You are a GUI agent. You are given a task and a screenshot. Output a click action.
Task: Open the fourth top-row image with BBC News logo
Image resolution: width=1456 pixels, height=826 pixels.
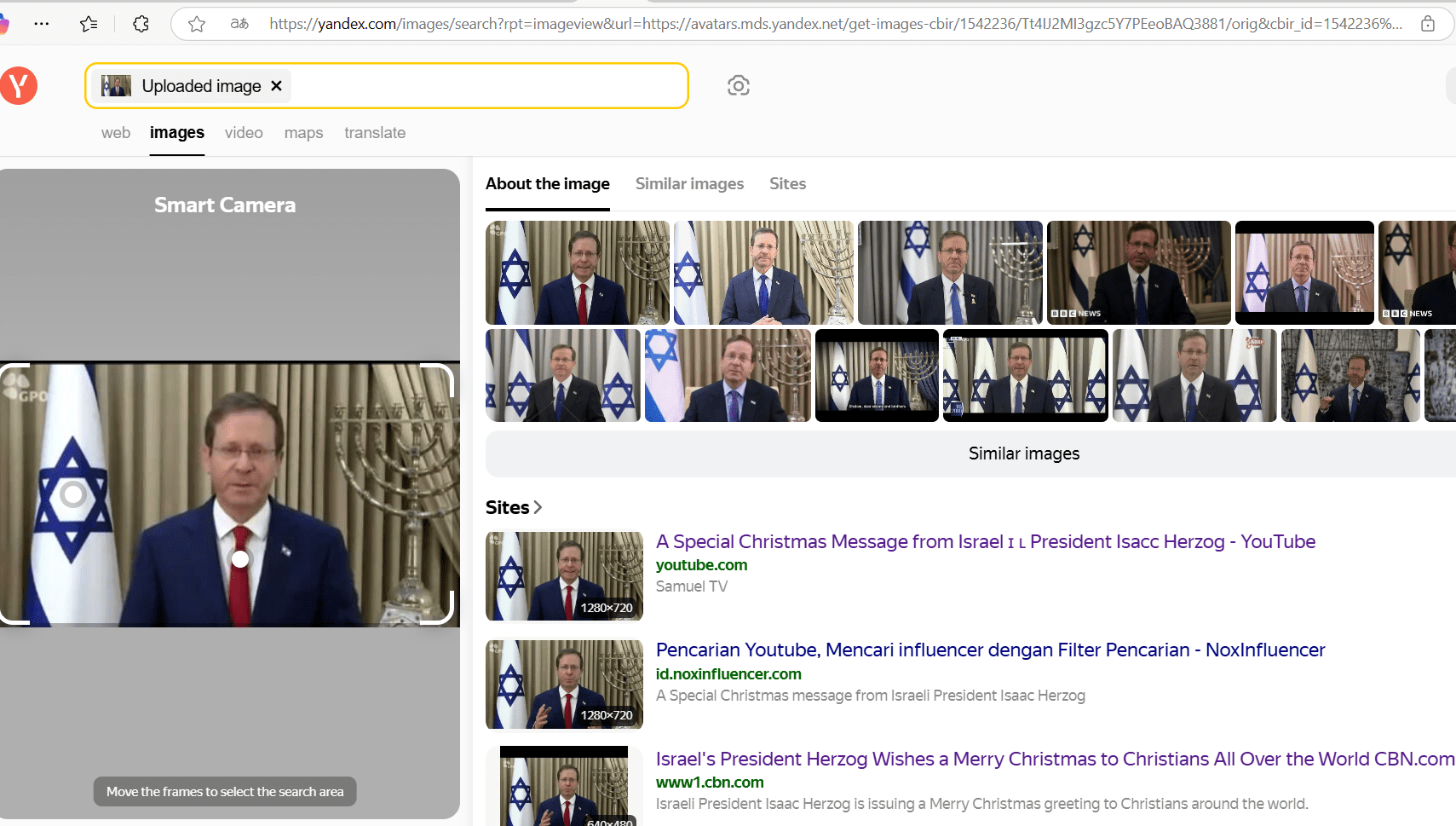[x=1139, y=273]
